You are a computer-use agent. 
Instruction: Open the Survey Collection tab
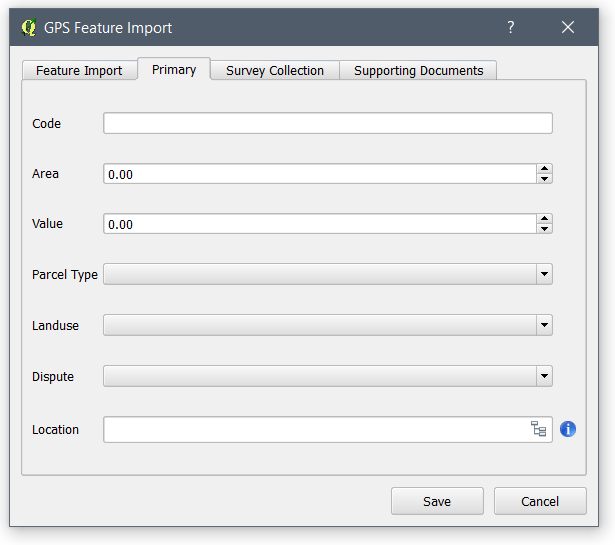pos(275,71)
